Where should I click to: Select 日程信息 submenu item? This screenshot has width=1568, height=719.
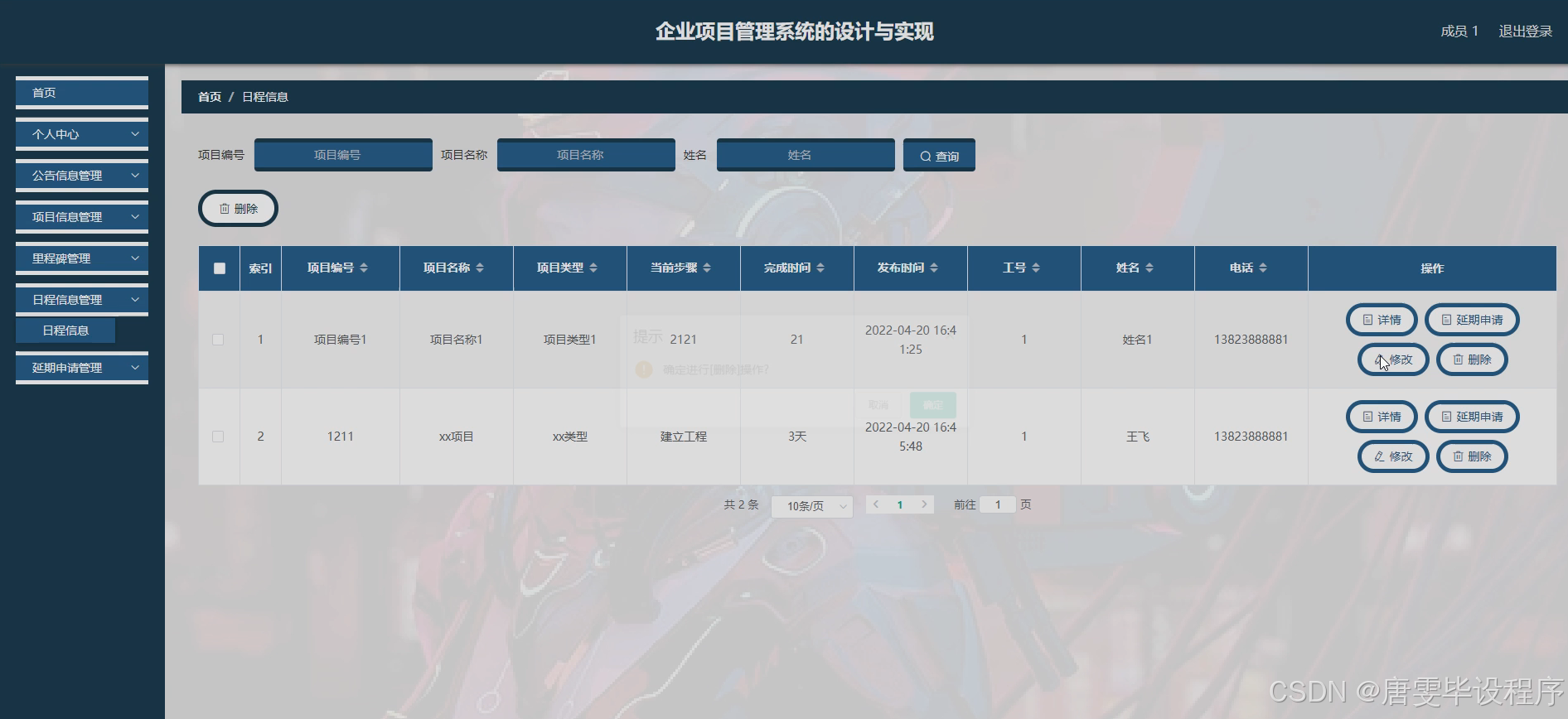65,331
